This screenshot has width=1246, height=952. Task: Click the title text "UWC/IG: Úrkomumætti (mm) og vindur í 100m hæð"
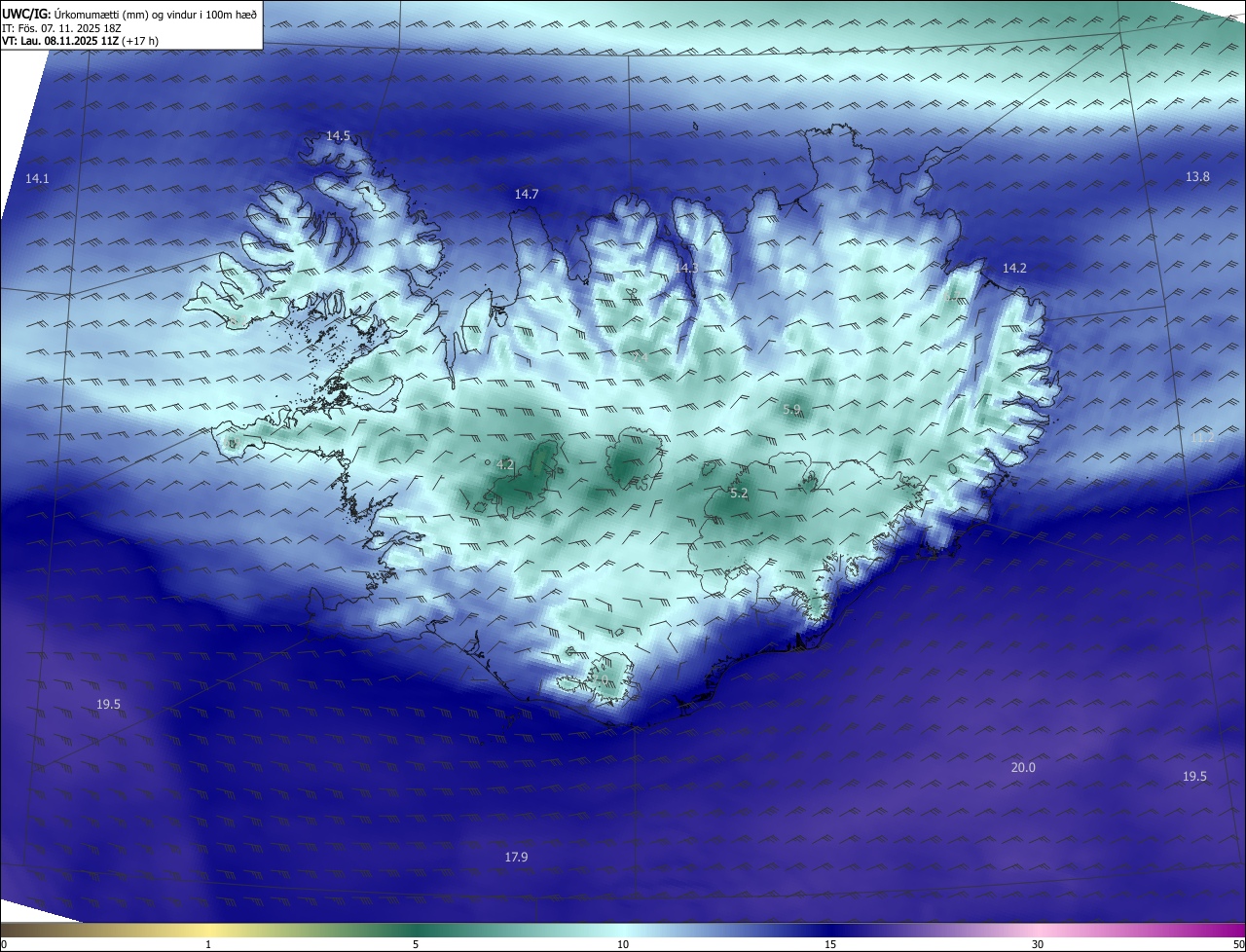pos(129,14)
